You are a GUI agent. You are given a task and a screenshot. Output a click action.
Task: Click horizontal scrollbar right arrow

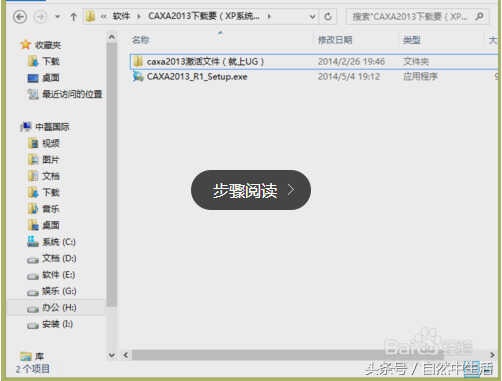click(x=492, y=355)
